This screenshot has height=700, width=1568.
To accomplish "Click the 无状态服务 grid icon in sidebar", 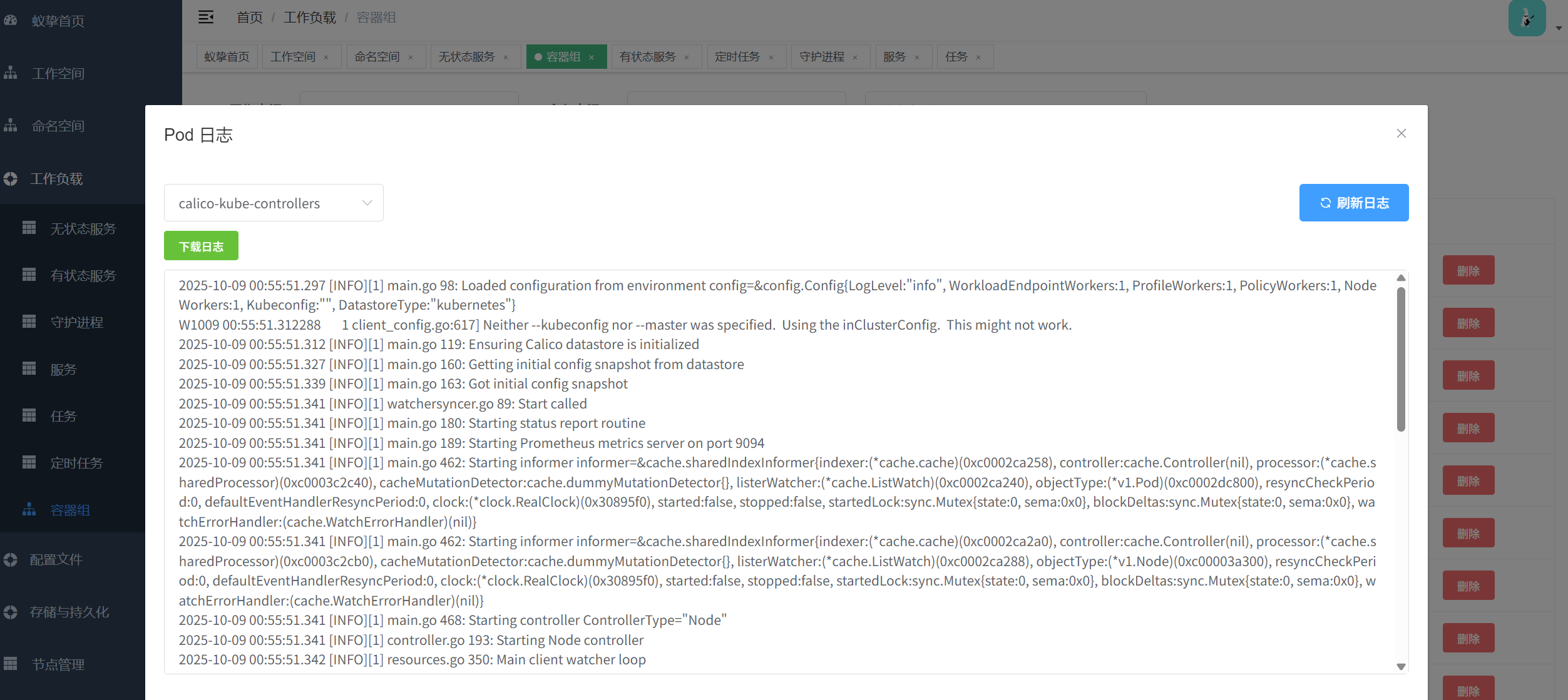I will pyautogui.click(x=29, y=228).
